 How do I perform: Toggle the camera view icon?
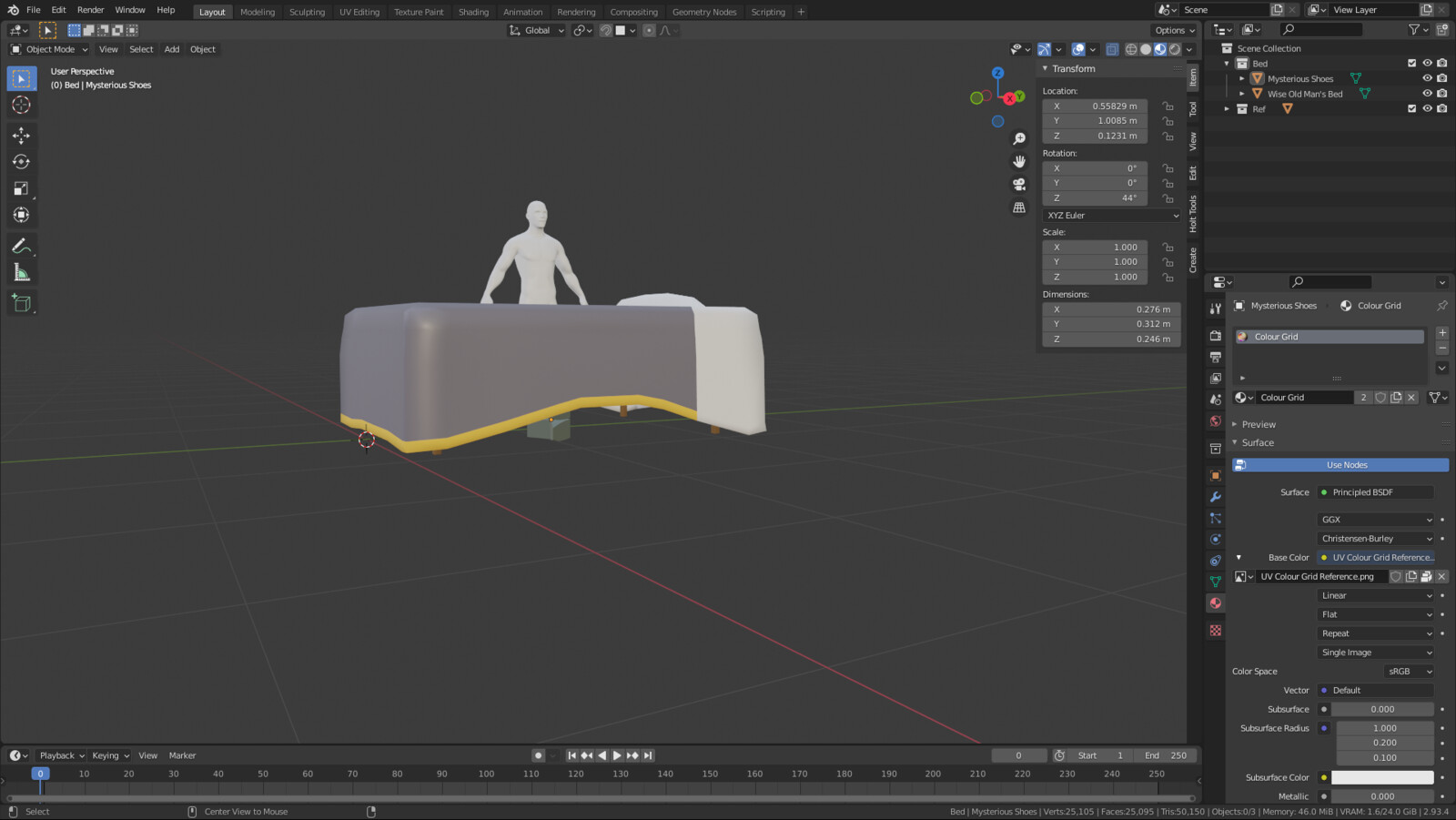[x=1019, y=184]
